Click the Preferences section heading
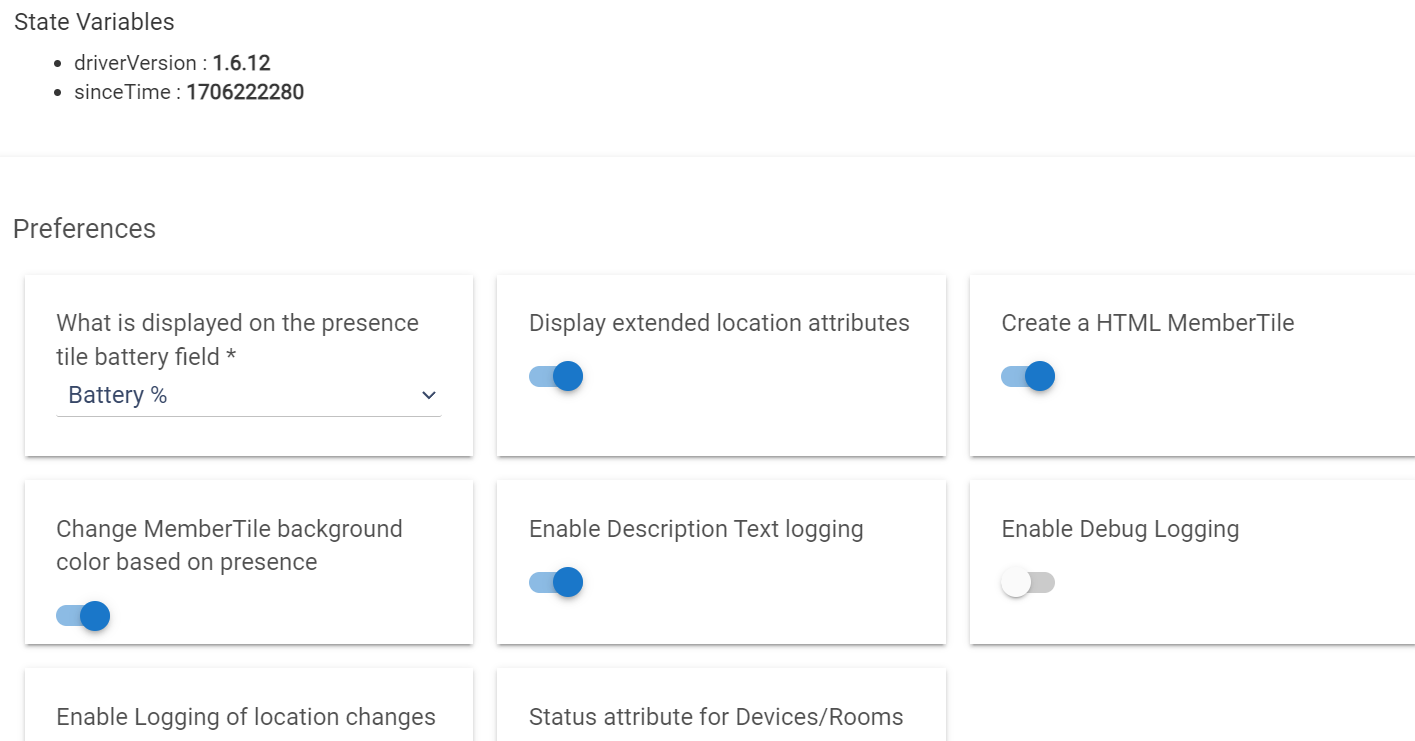The width and height of the screenshot is (1415, 741). [84, 229]
